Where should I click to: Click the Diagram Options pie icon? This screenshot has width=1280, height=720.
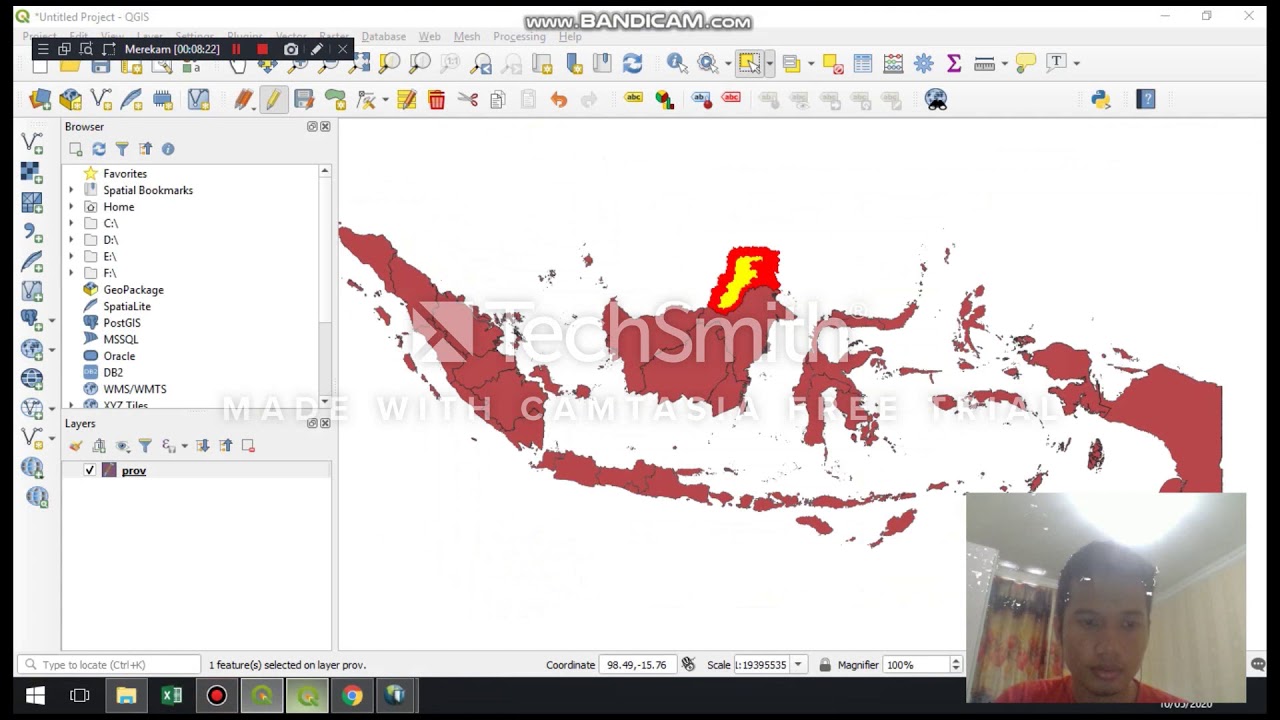(x=665, y=99)
